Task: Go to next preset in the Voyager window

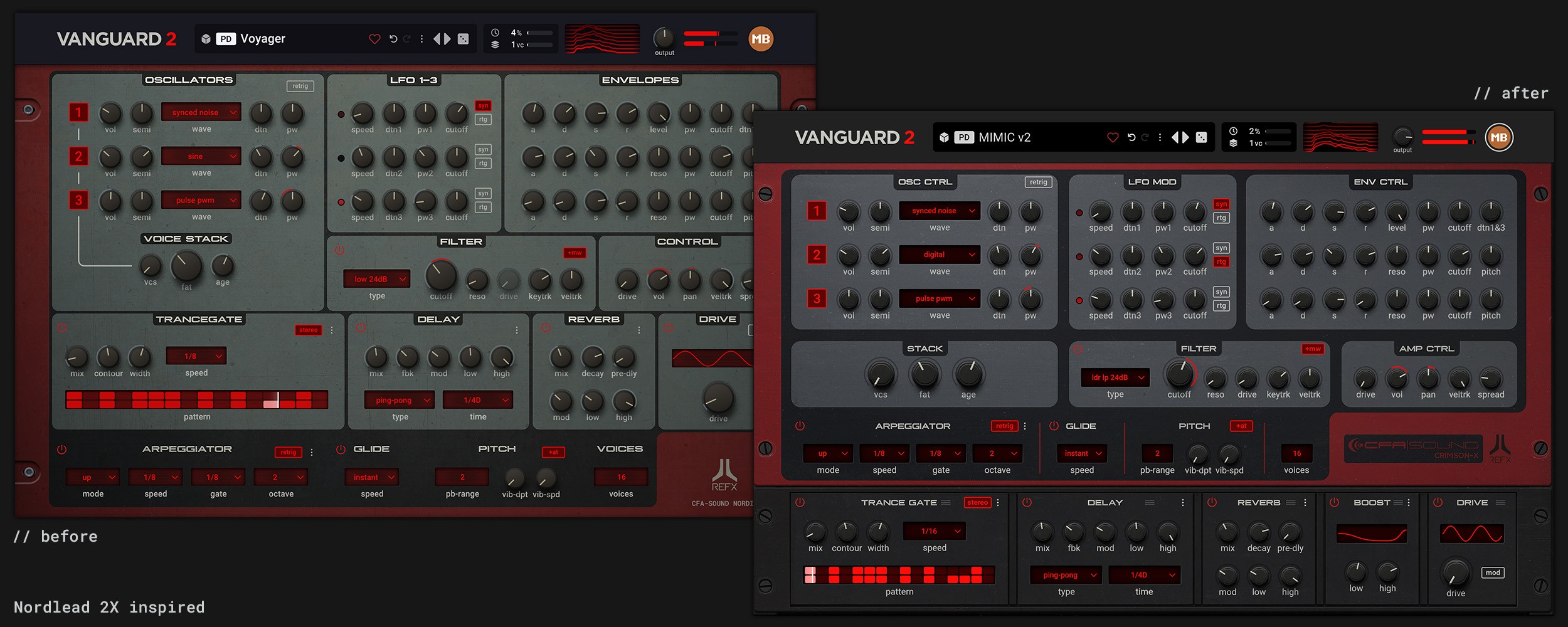Action: point(447,39)
